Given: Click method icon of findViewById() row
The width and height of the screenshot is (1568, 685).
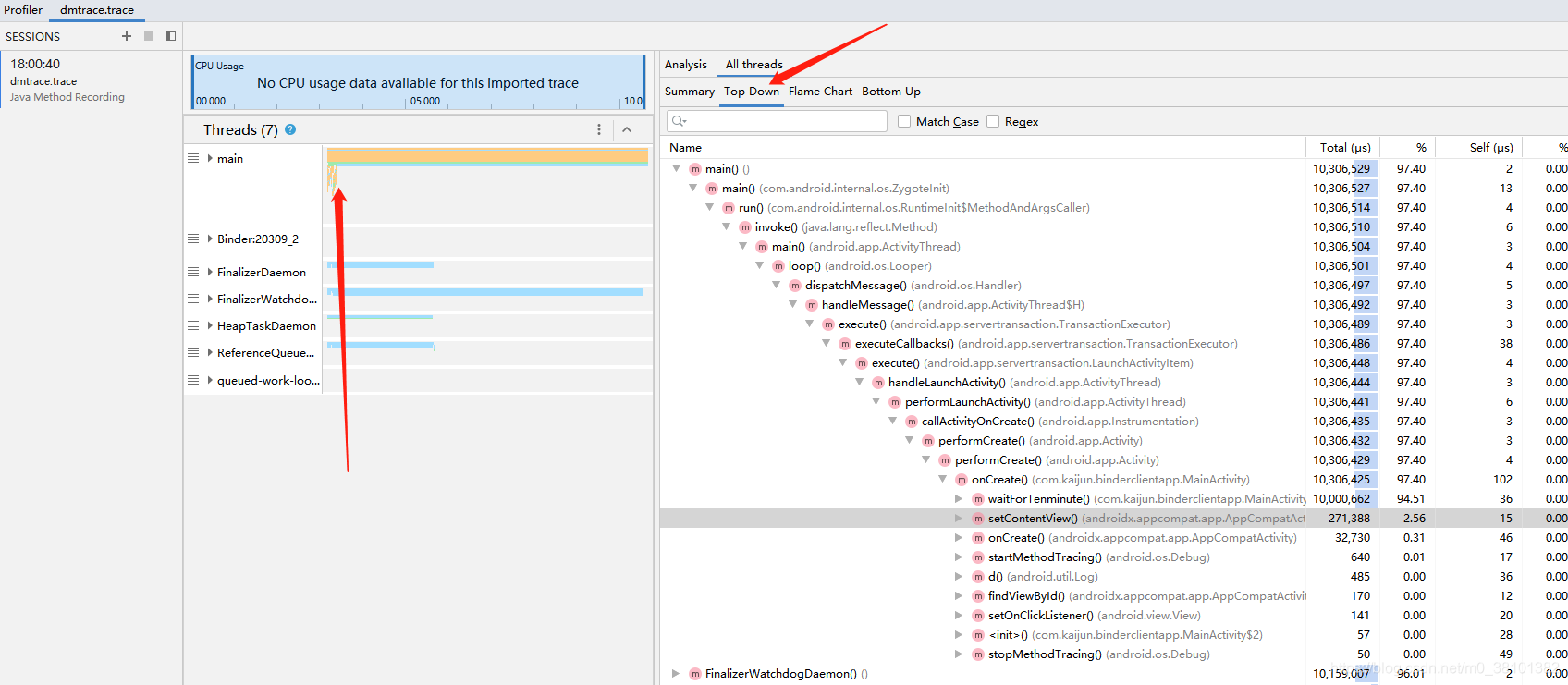Looking at the screenshot, I should 978,595.
